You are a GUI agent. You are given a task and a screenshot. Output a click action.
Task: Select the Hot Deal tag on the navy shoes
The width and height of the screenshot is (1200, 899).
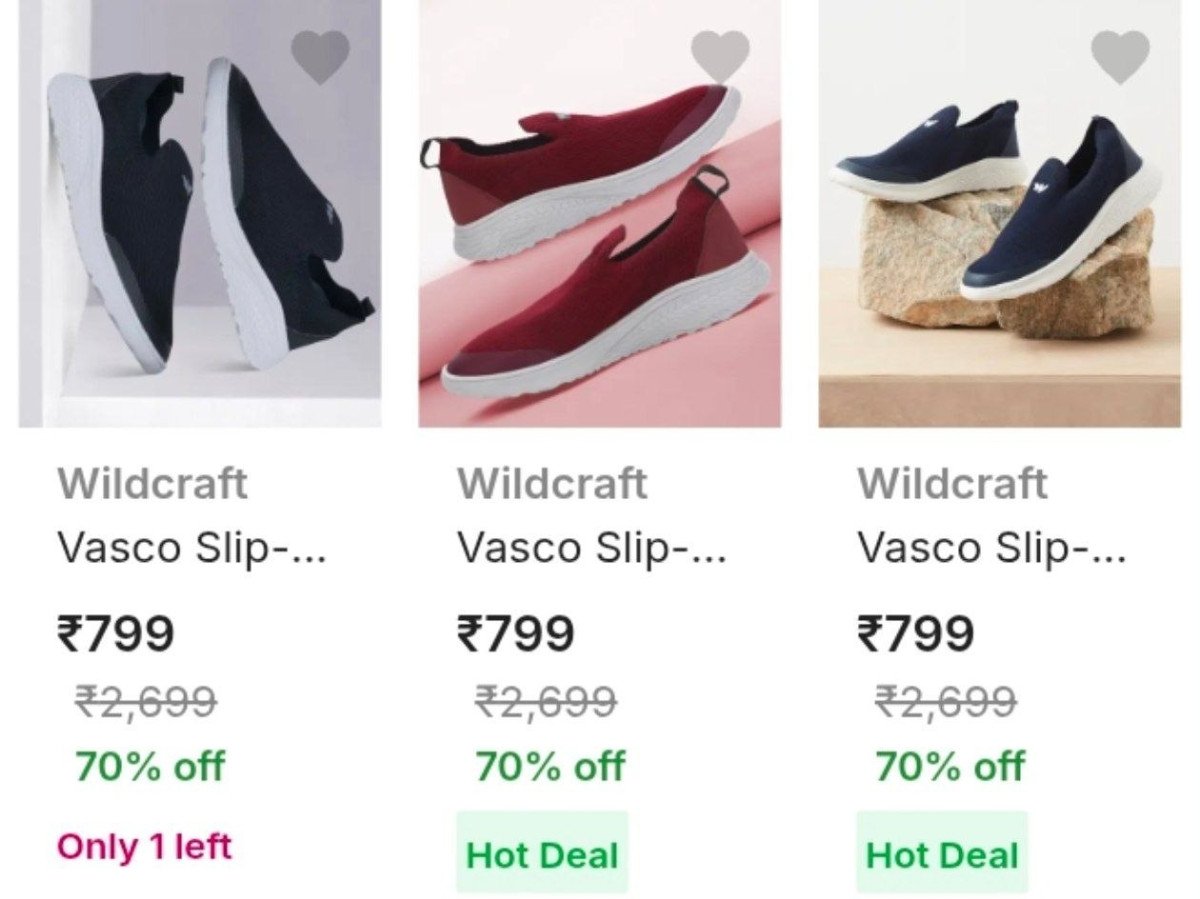(x=942, y=855)
